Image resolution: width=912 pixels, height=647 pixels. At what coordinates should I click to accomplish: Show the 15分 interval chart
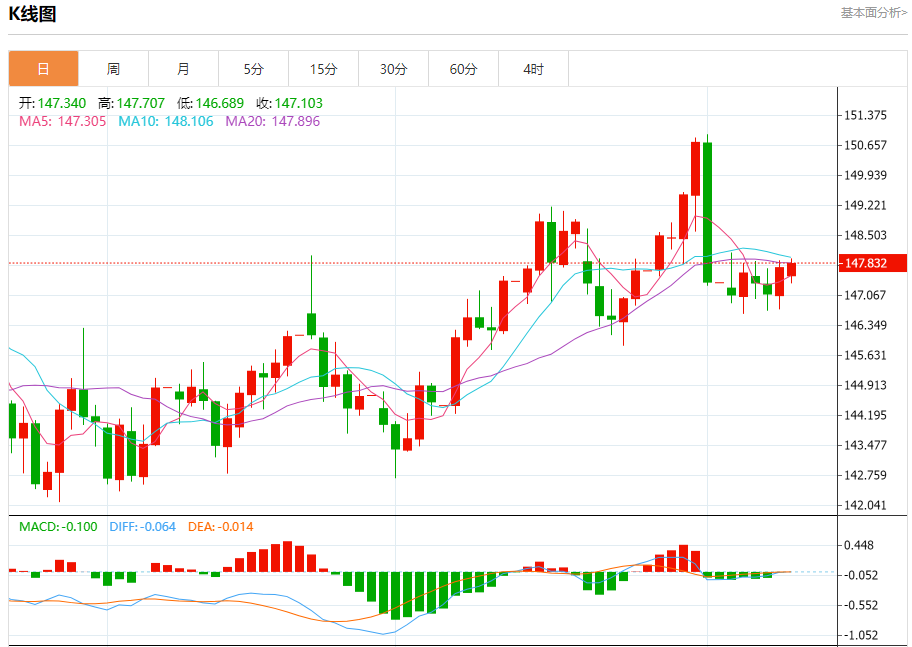click(x=323, y=69)
